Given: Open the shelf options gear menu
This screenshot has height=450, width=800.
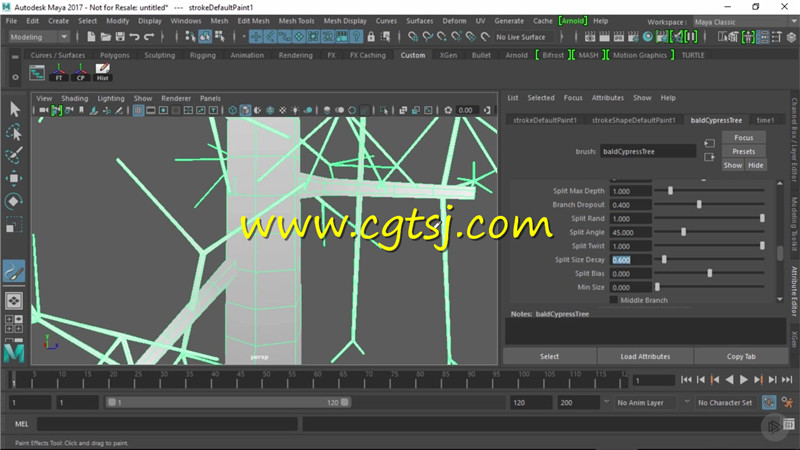Looking at the screenshot, I should [x=15, y=77].
